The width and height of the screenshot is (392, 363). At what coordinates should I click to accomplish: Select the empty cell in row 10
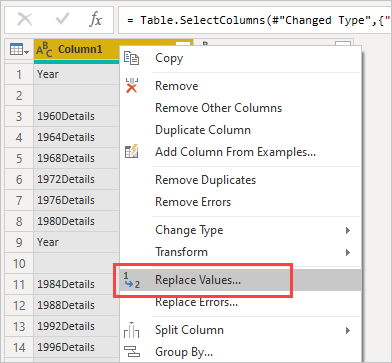click(x=76, y=263)
